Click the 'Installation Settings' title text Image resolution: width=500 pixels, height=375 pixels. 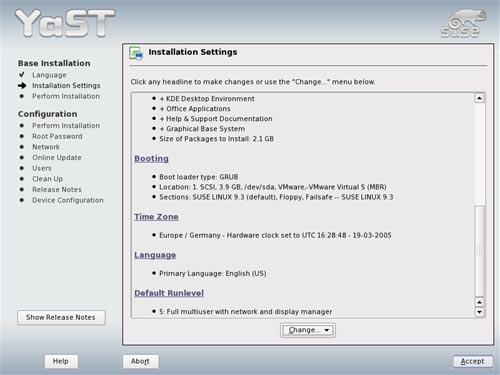(193, 52)
